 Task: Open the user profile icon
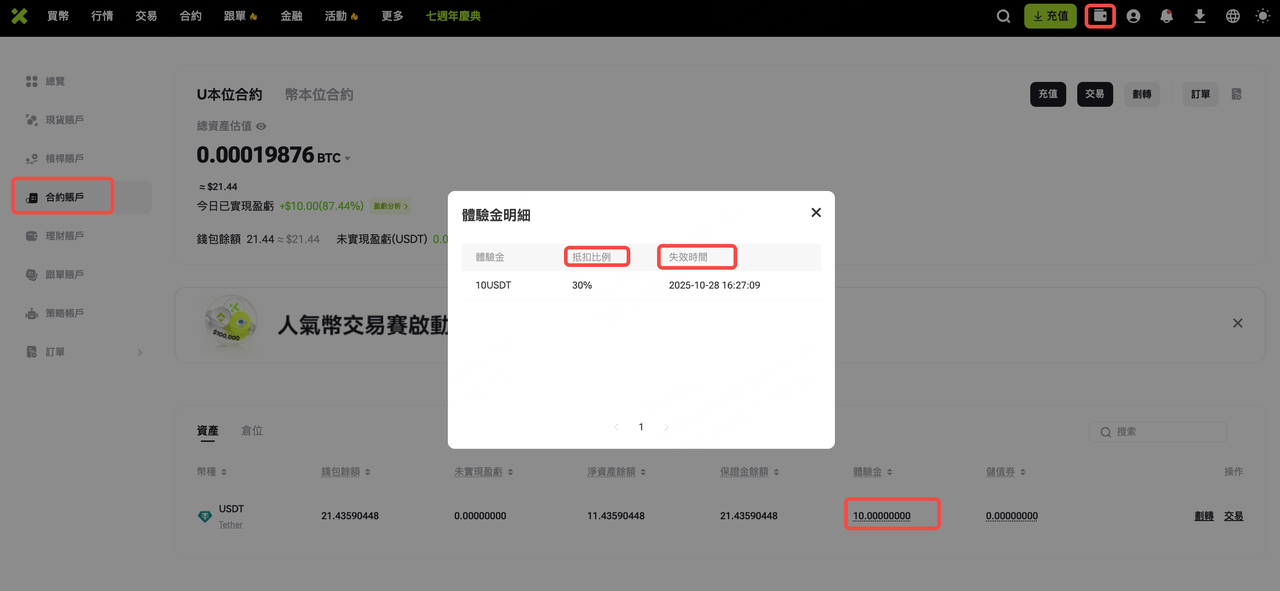click(1133, 16)
